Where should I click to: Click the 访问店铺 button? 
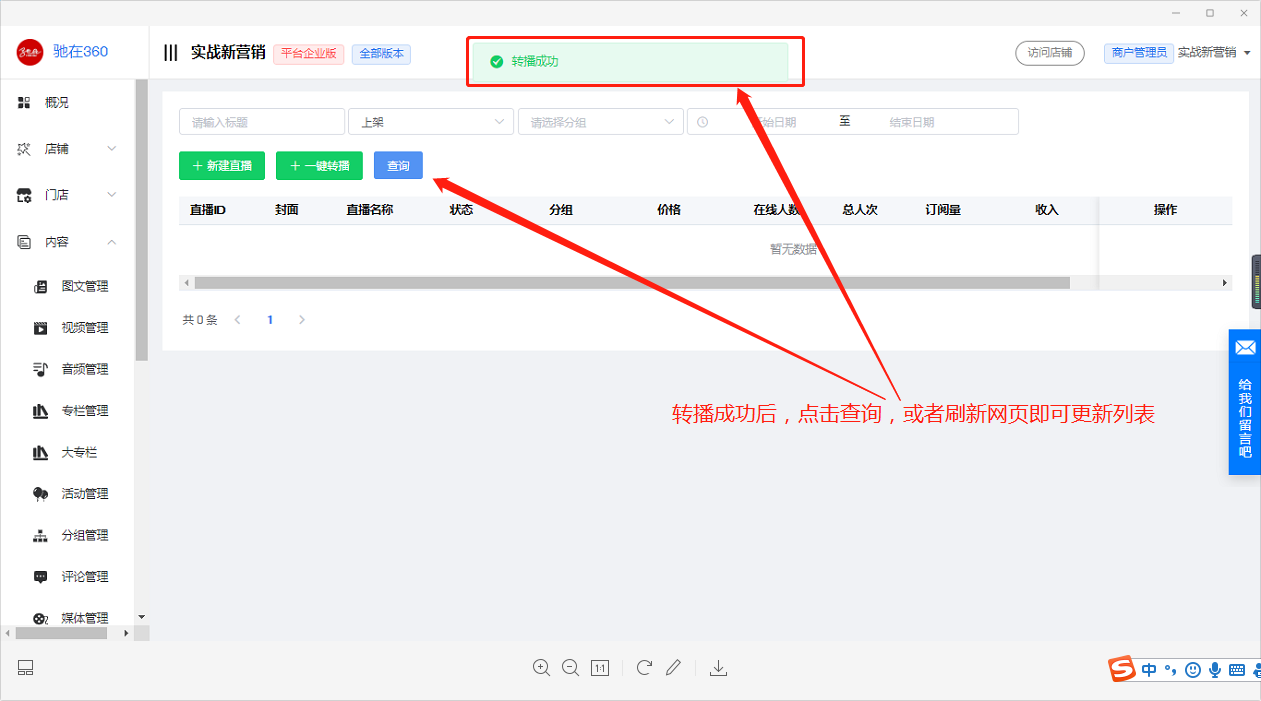1050,53
